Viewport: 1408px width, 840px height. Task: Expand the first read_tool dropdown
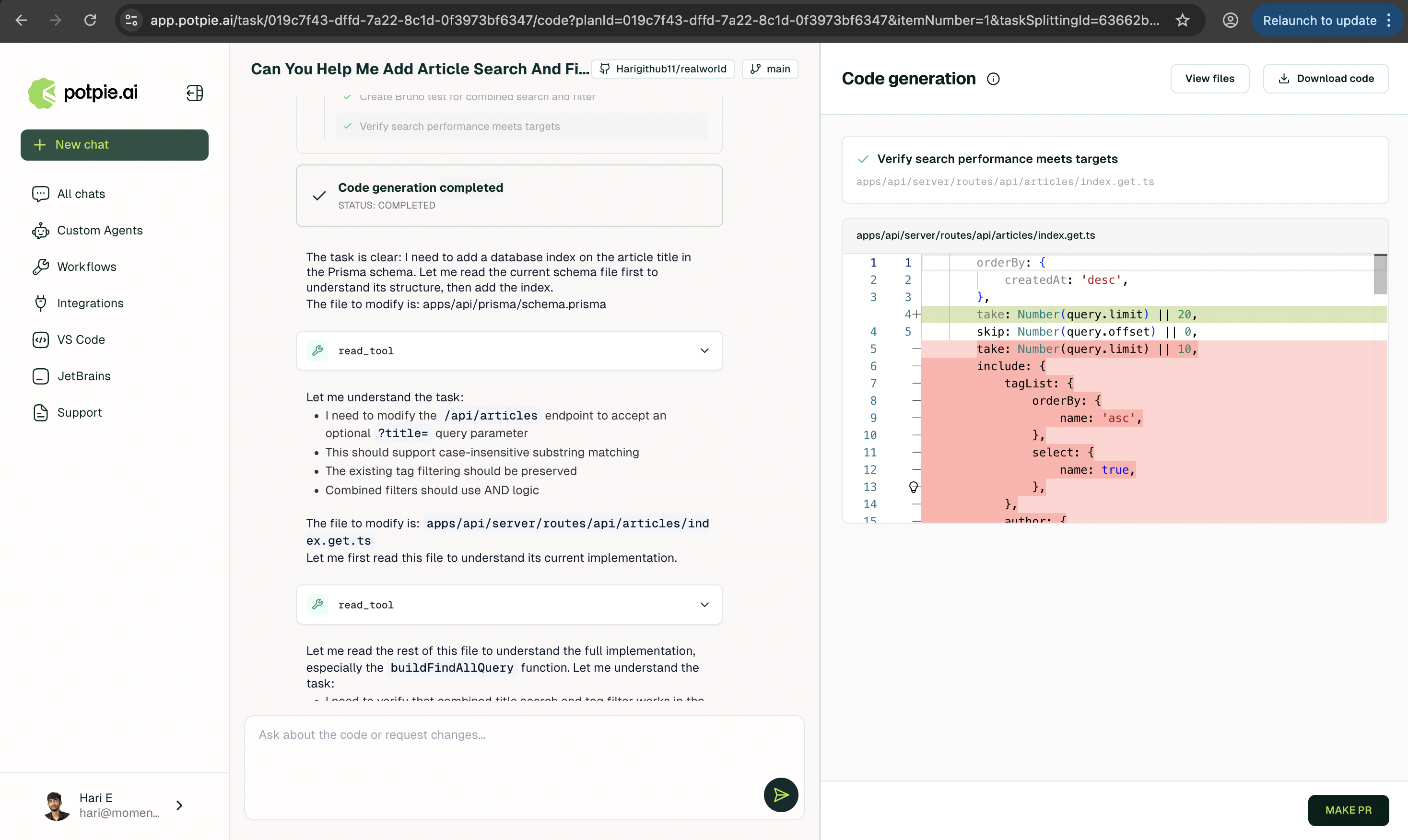tap(704, 351)
